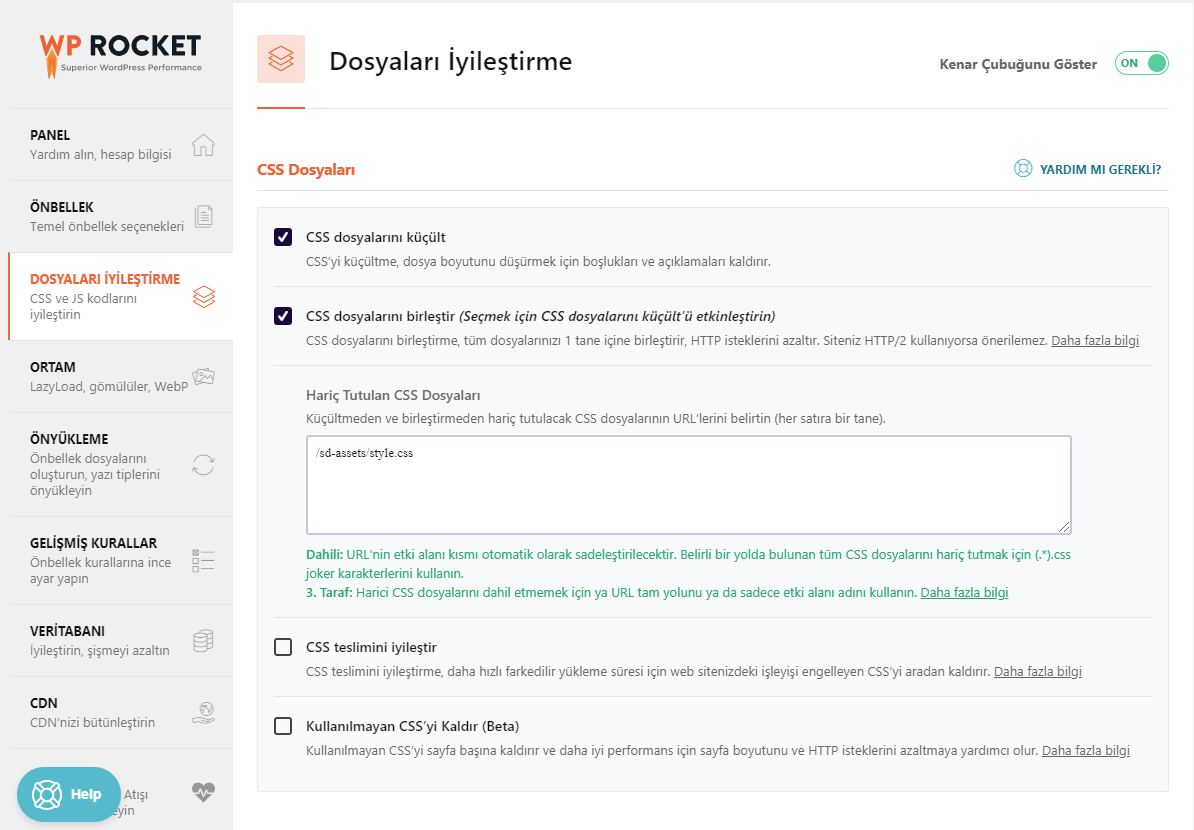Click the floating Help button

pyautogui.click(x=69, y=794)
